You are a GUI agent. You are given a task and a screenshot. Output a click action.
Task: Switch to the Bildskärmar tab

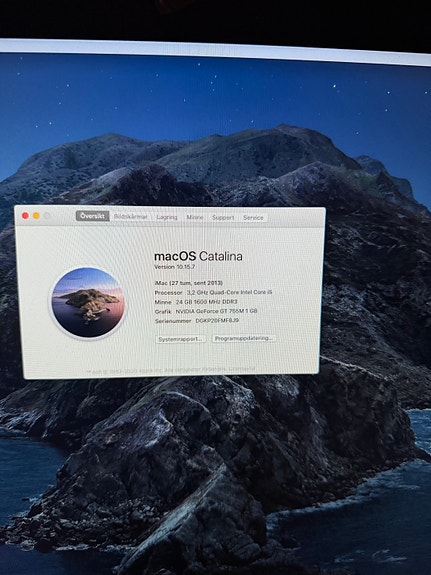(x=131, y=216)
